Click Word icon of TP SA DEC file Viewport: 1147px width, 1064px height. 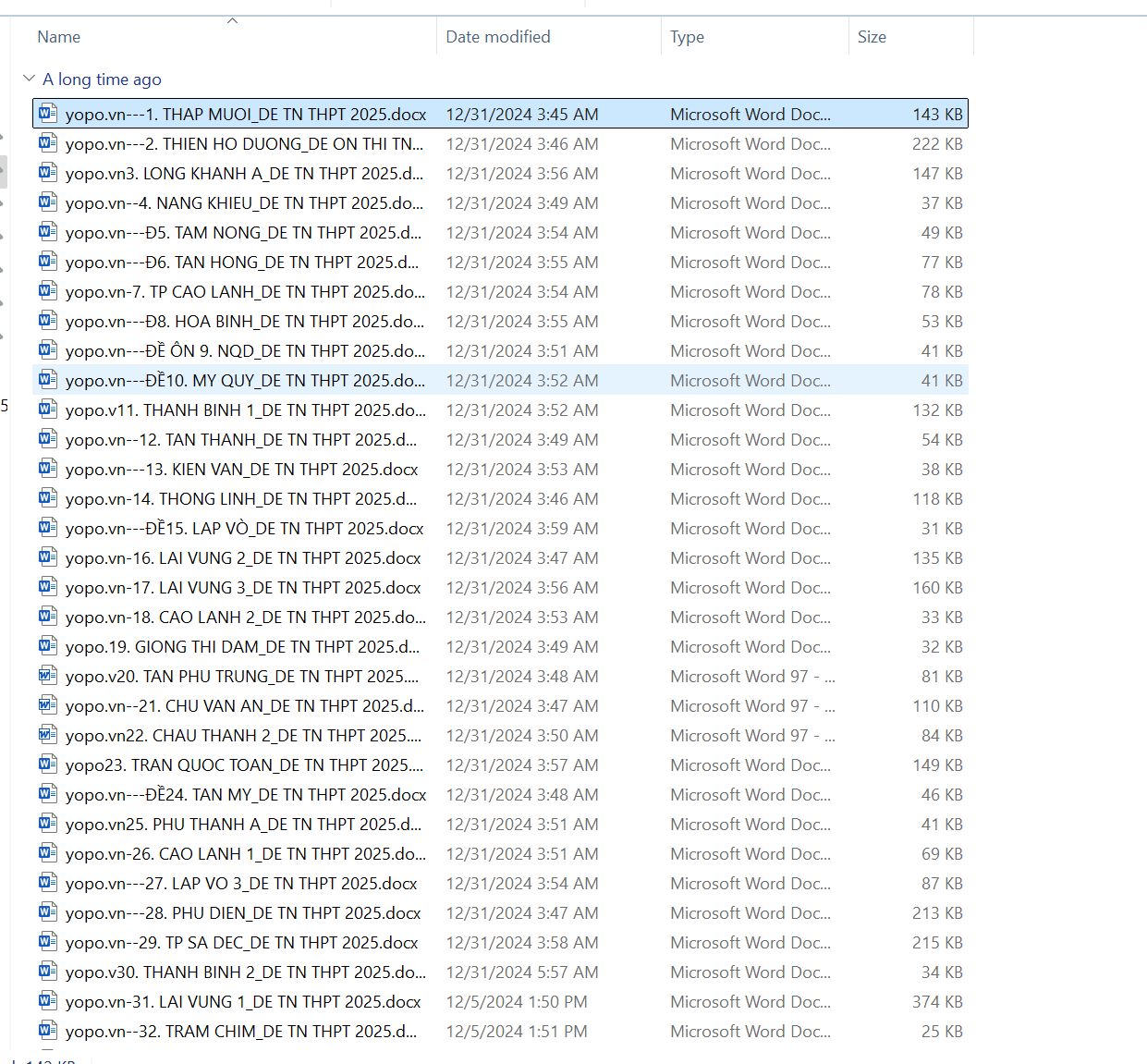[48, 942]
